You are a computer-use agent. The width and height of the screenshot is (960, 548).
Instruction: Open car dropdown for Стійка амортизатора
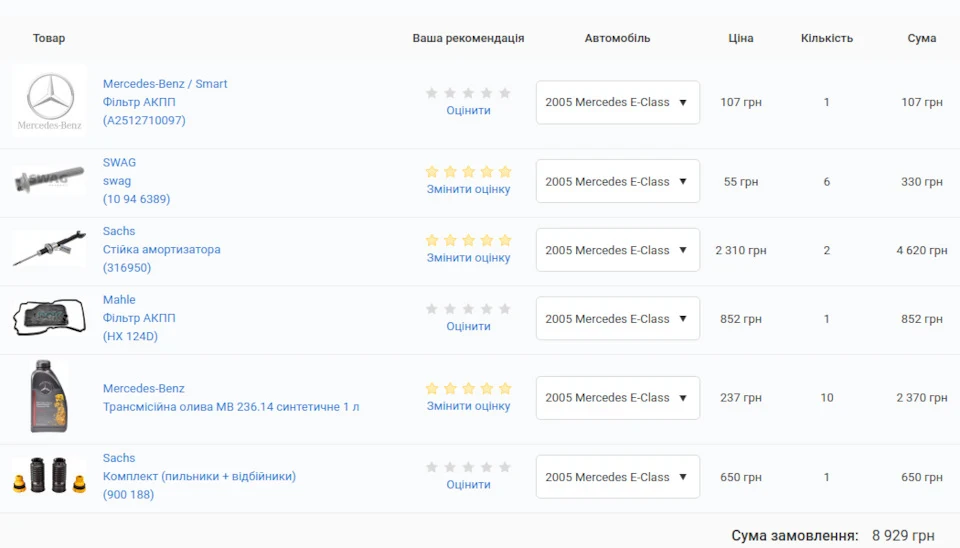618,250
